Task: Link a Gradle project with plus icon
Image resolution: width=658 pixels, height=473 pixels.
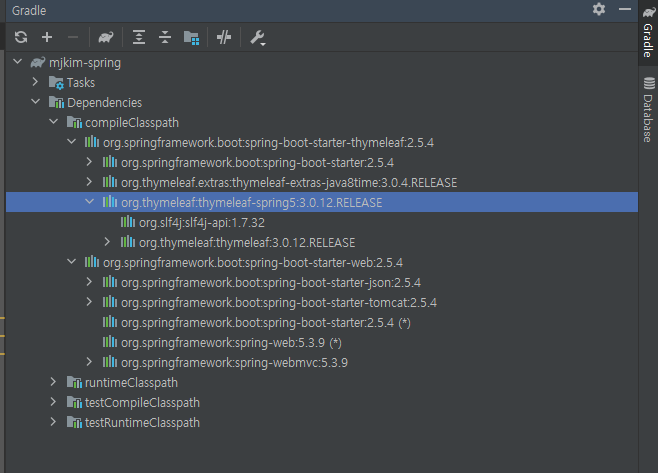Action: click(x=47, y=37)
